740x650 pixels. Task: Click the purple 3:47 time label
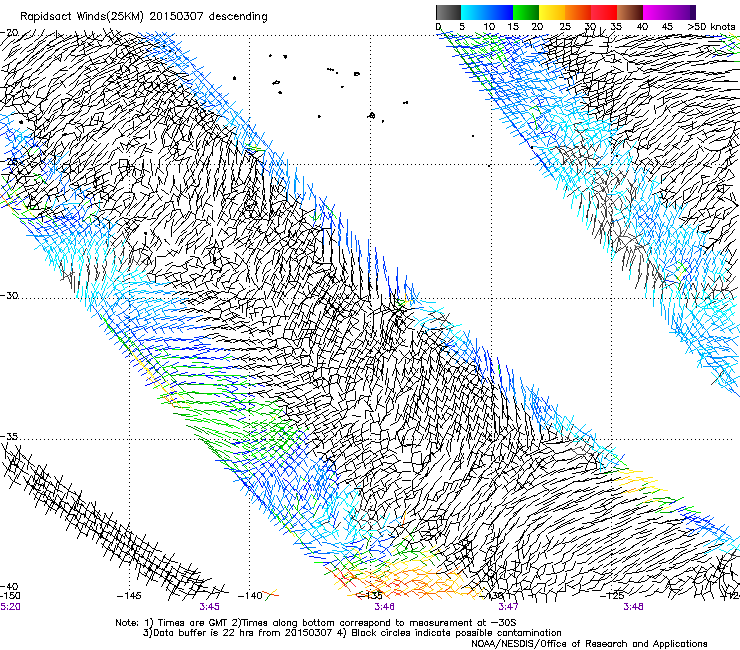point(508,606)
